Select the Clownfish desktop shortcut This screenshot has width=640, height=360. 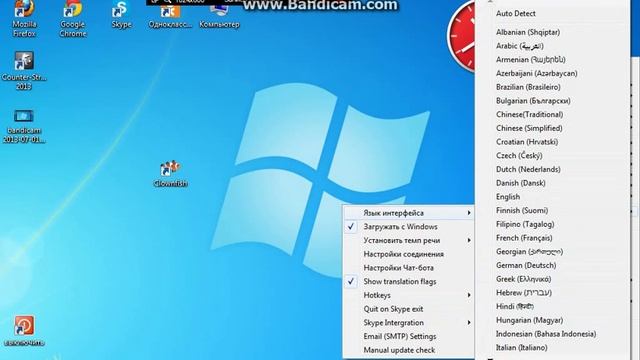170,174
